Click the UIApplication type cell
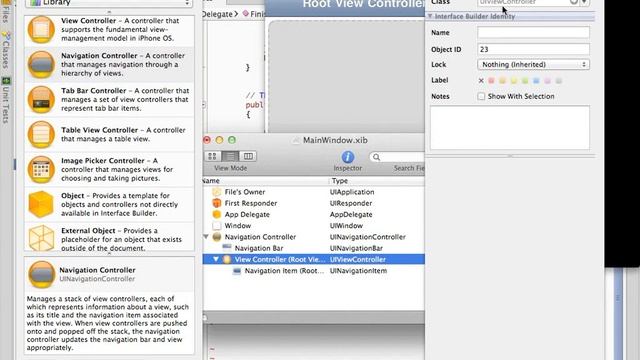Viewport: 640px width, 360px height. point(352,192)
